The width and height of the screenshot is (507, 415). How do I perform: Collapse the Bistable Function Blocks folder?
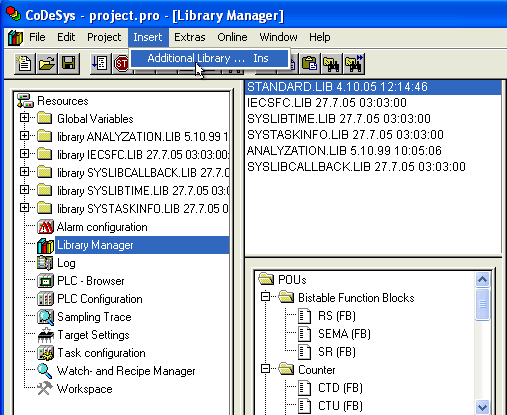click(x=265, y=297)
